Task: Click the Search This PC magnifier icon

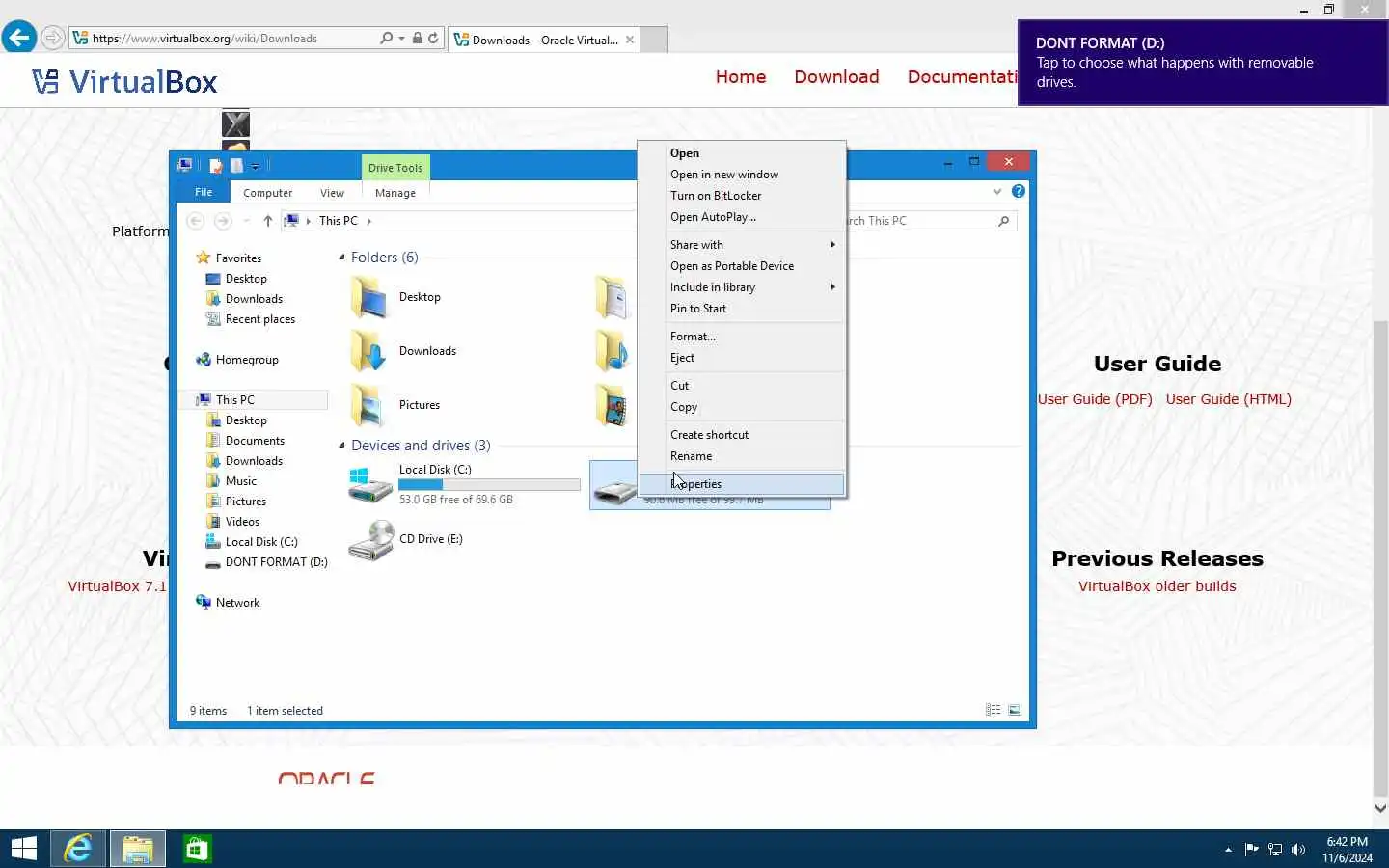Action: point(1004,221)
